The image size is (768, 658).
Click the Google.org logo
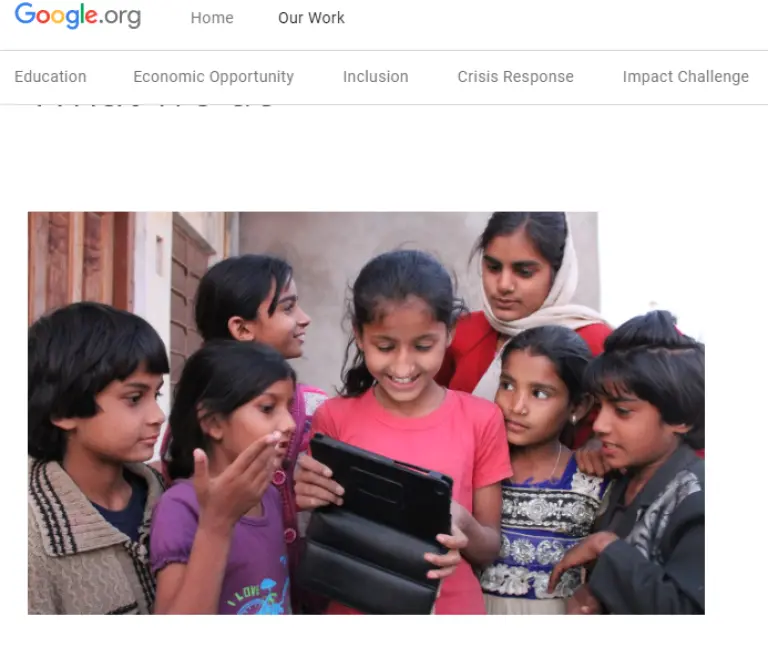[x=78, y=16]
